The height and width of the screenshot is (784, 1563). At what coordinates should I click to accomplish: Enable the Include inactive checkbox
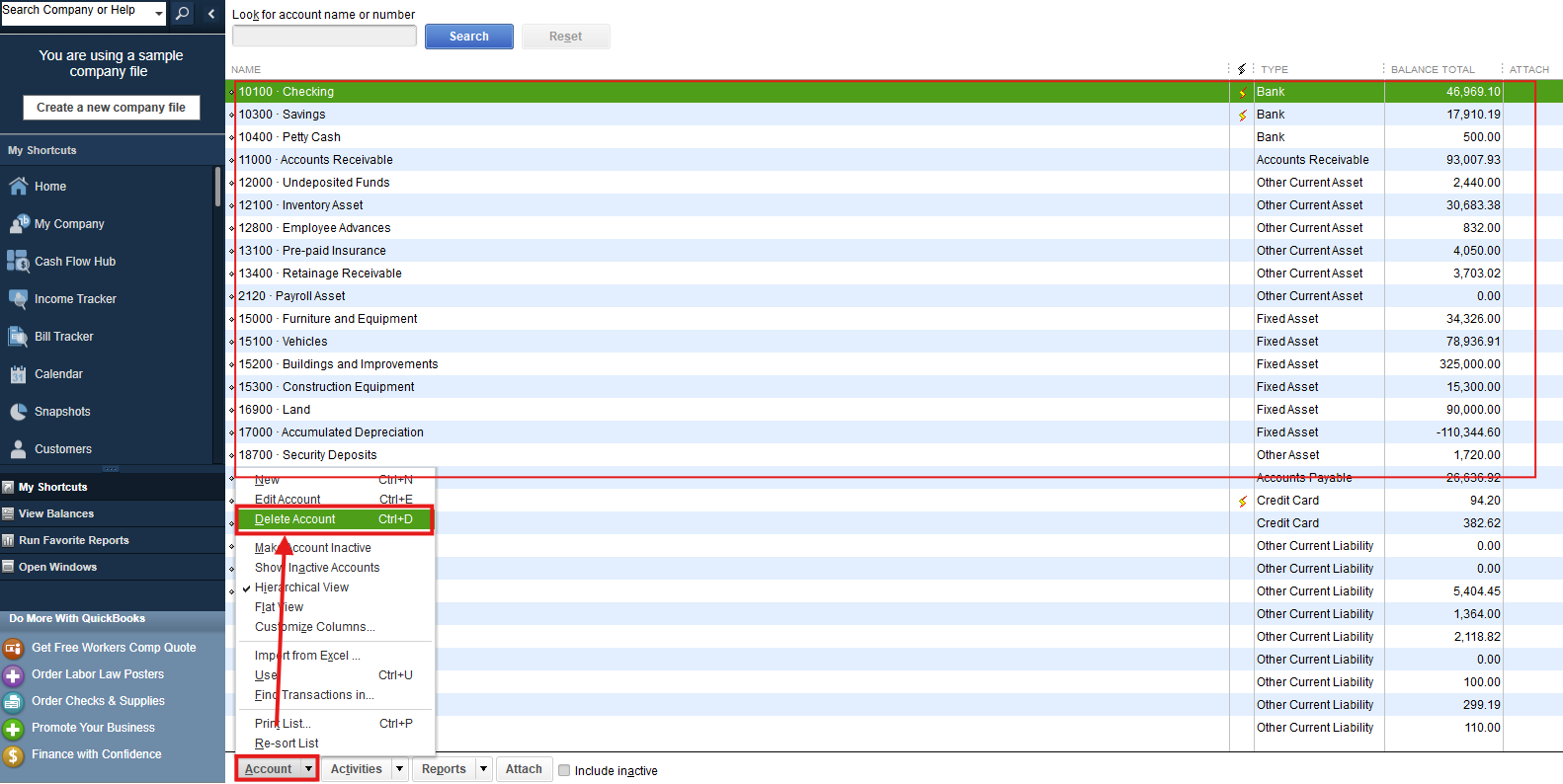(564, 770)
